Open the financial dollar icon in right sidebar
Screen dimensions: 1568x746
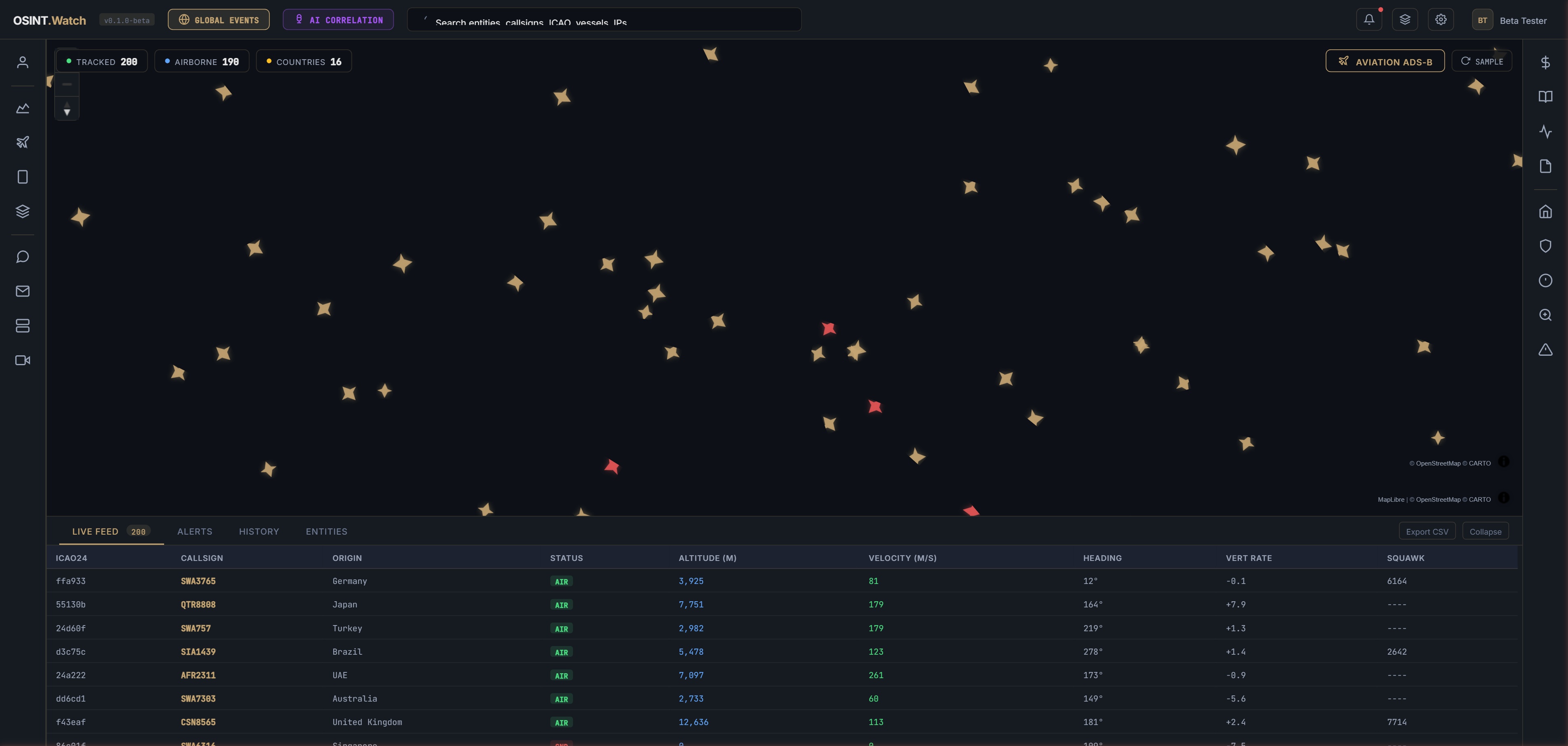[x=1545, y=62]
